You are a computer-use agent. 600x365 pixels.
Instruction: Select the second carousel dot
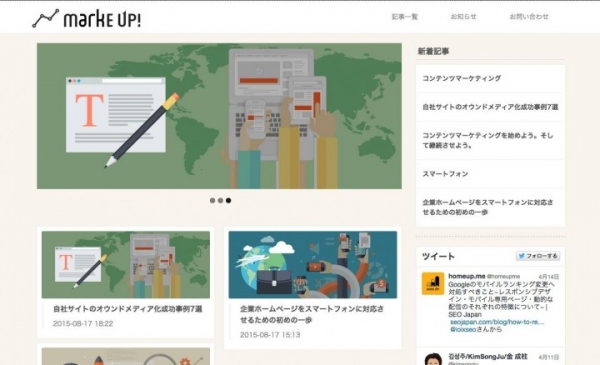(220, 200)
